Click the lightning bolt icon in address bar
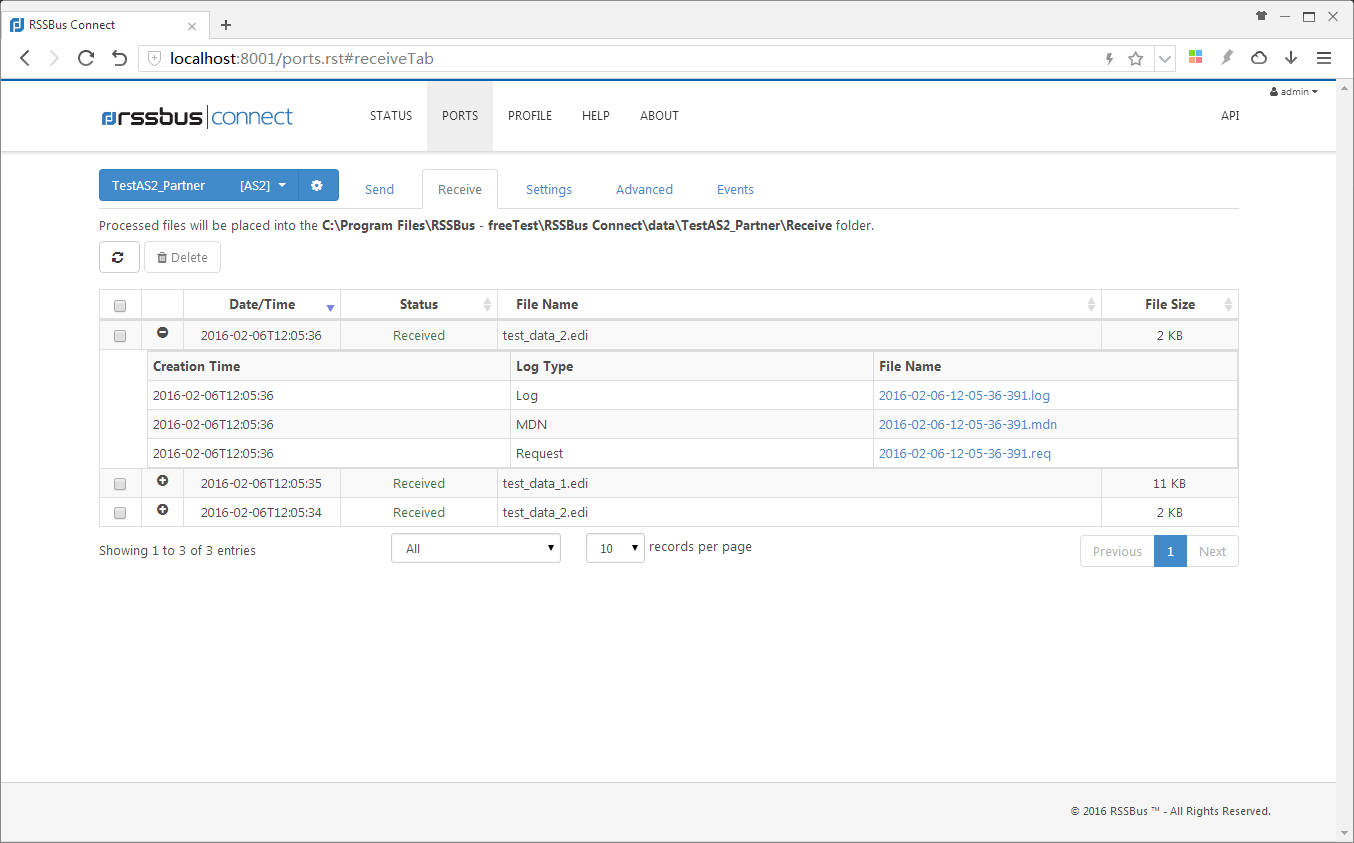 click(x=1109, y=58)
